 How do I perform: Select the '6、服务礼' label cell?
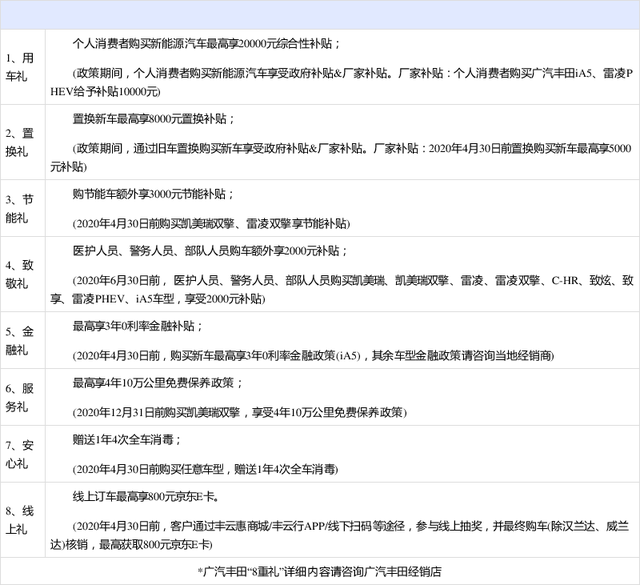tap(20, 397)
